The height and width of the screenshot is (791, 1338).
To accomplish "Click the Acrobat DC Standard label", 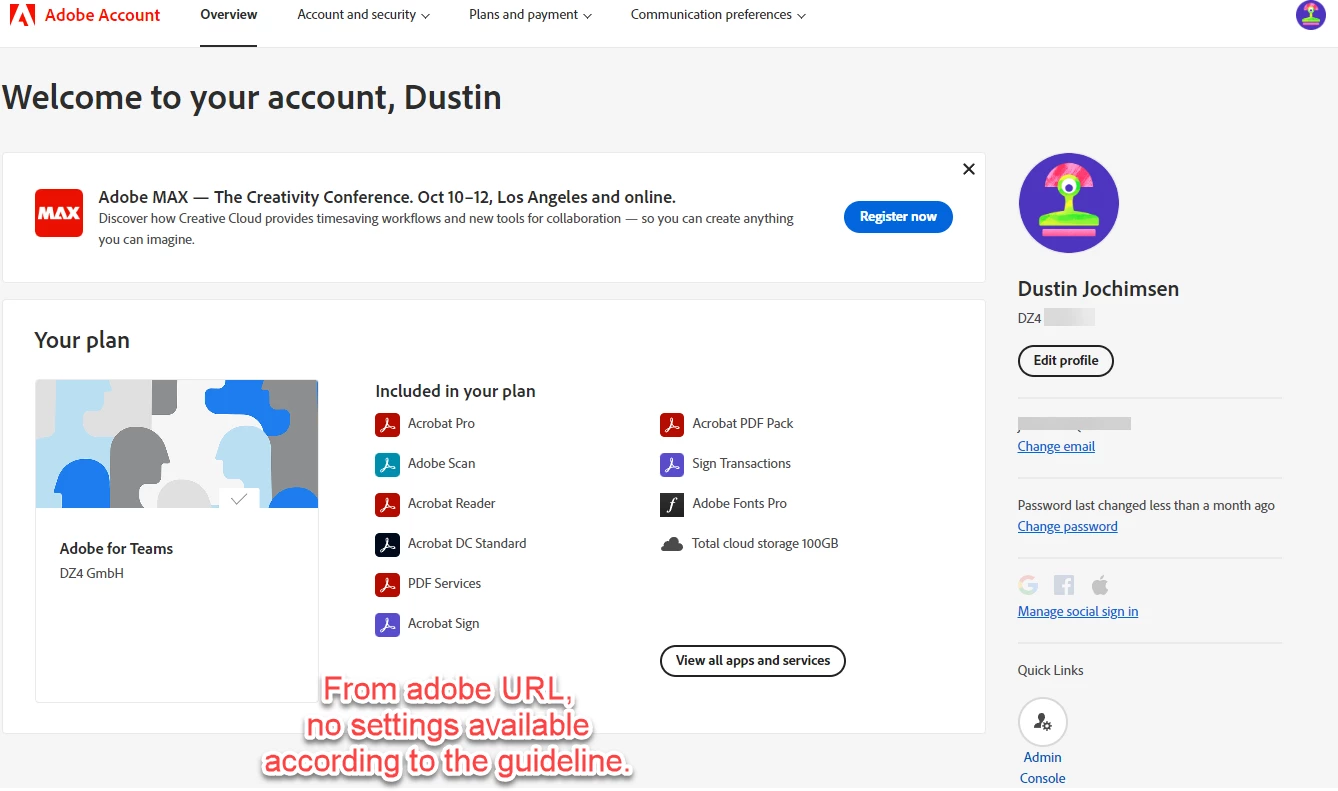I will pos(467,544).
